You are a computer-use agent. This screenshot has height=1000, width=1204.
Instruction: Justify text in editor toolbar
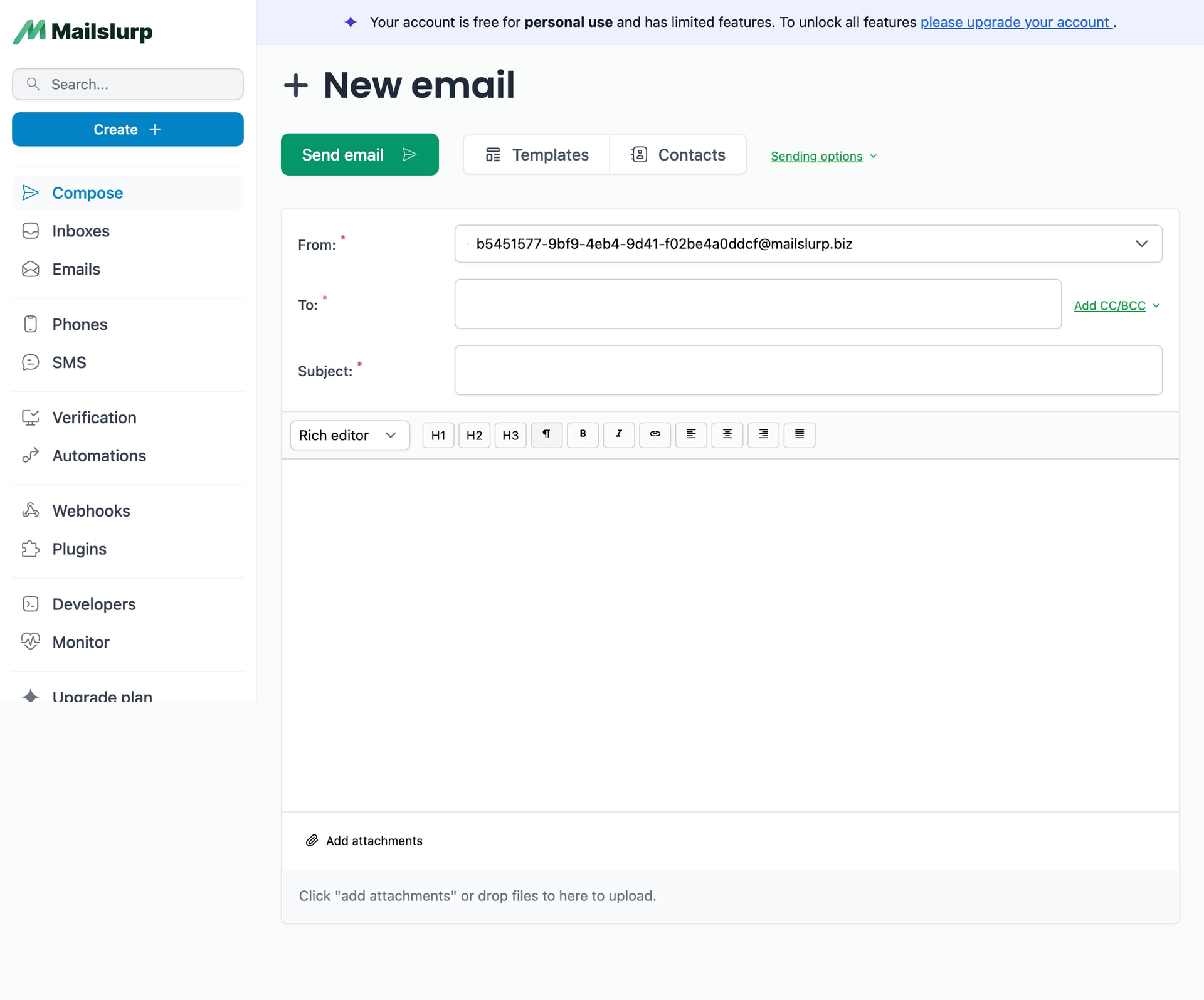(799, 434)
